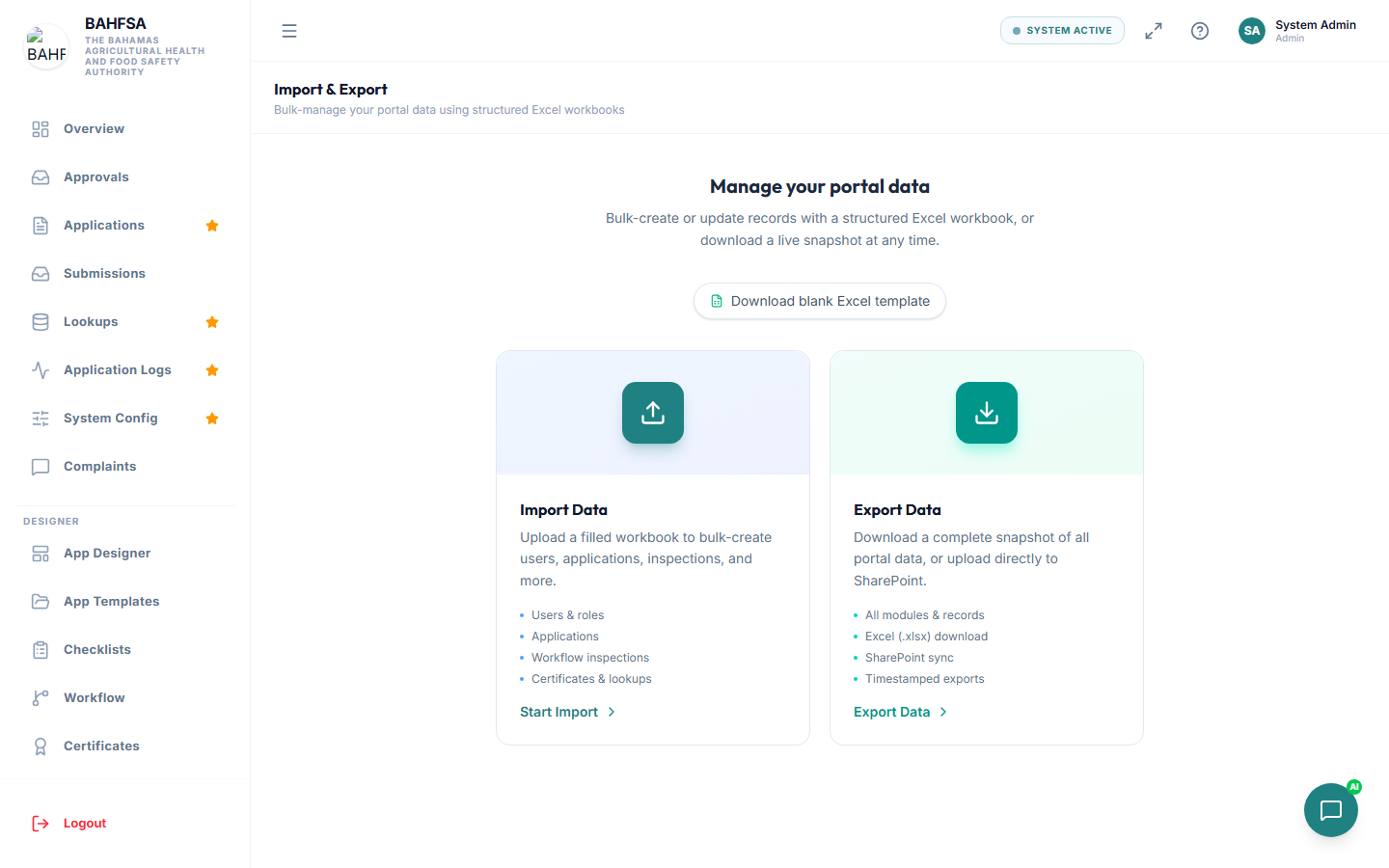Click the 'SharePoint sync' list item
Viewport: 1389px width, 868px height.
[x=910, y=658]
